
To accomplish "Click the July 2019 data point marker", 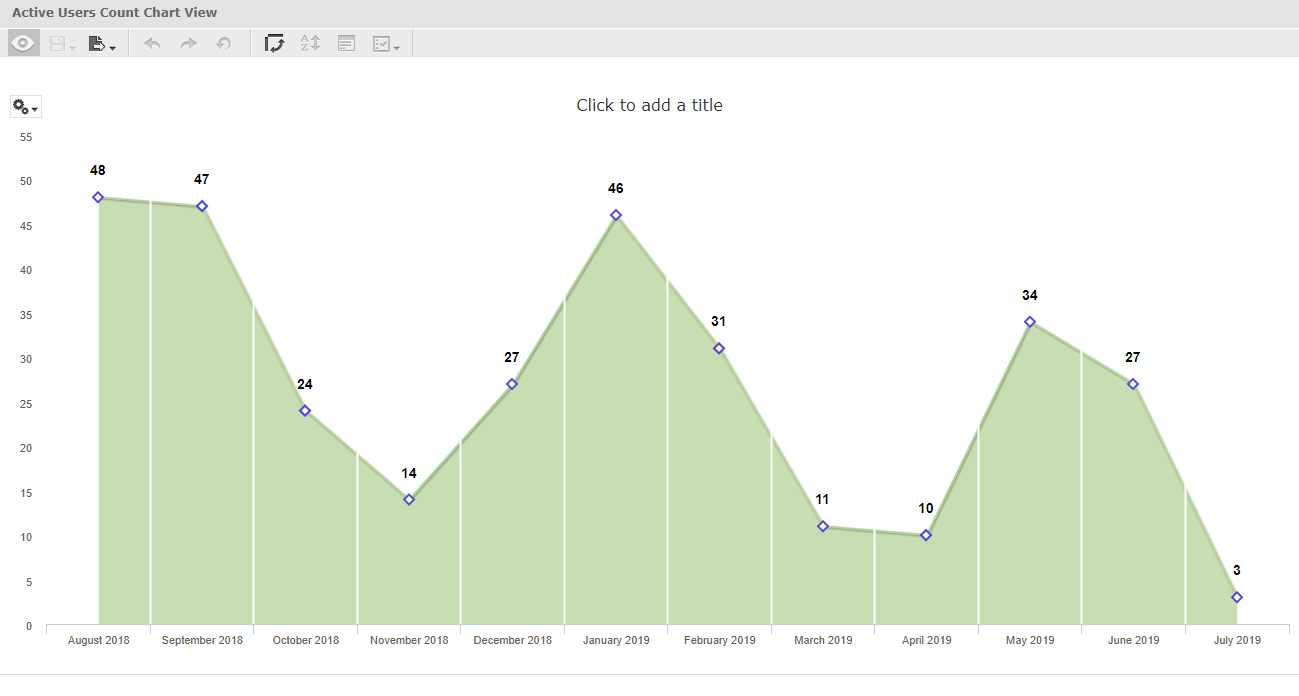I will [1237, 597].
